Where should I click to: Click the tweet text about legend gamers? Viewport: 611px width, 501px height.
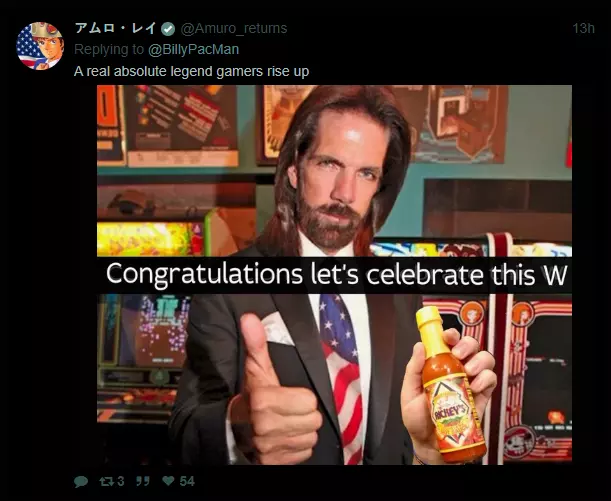click(191, 72)
